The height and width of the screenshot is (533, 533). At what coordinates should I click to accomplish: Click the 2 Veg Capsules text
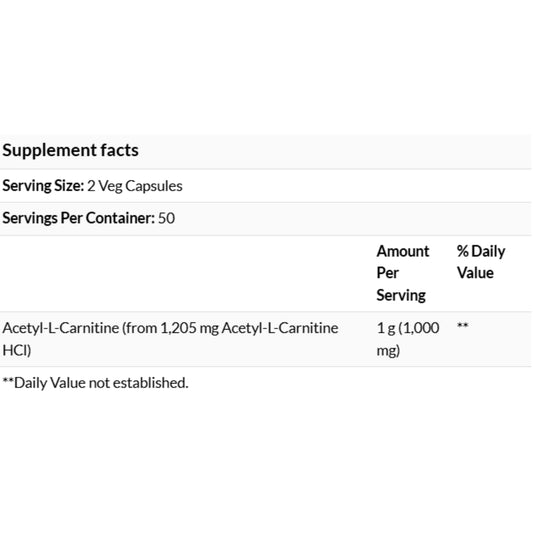coord(135,186)
